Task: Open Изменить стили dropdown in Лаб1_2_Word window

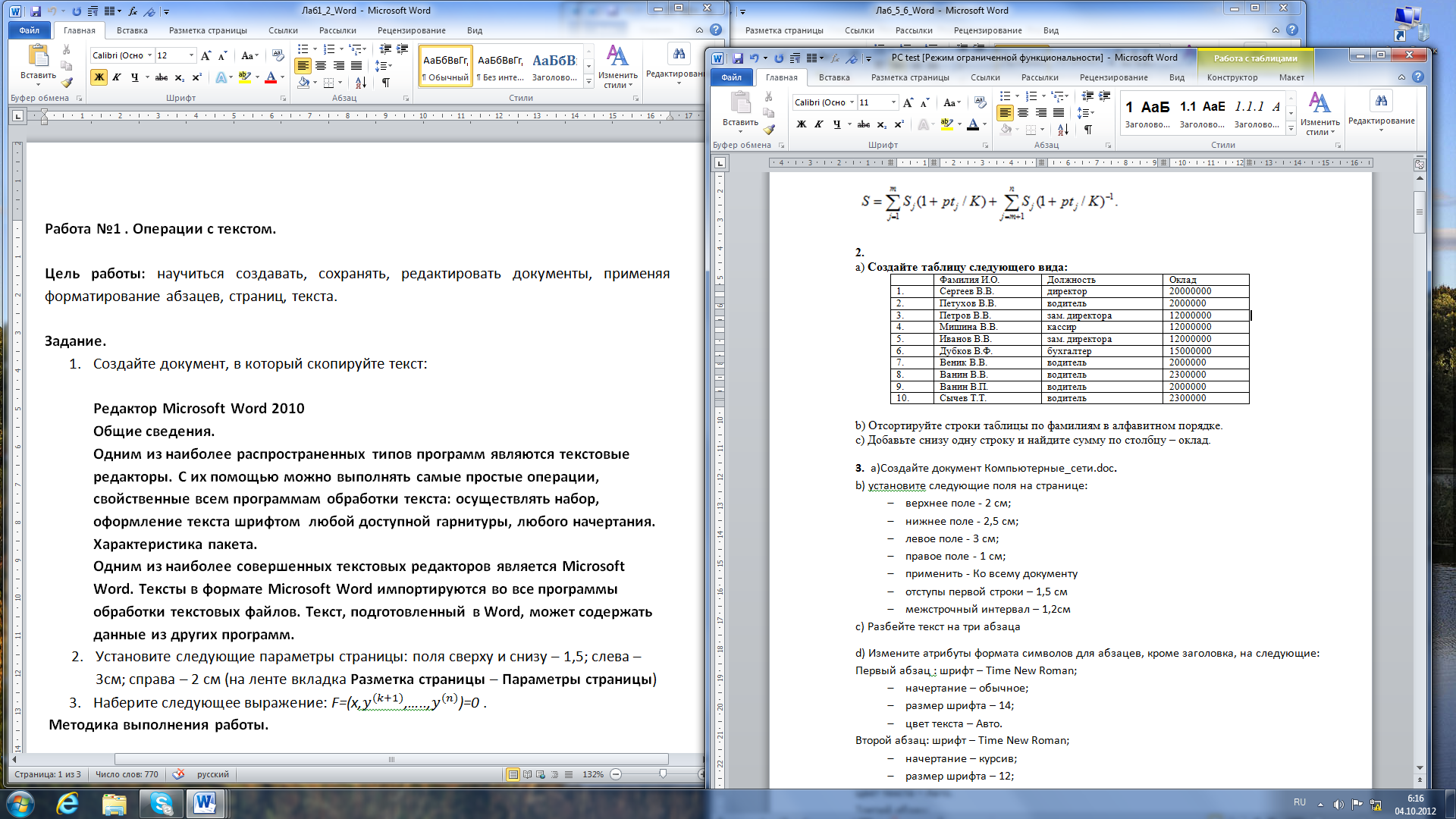Action: pyautogui.click(x=617, y=67)
